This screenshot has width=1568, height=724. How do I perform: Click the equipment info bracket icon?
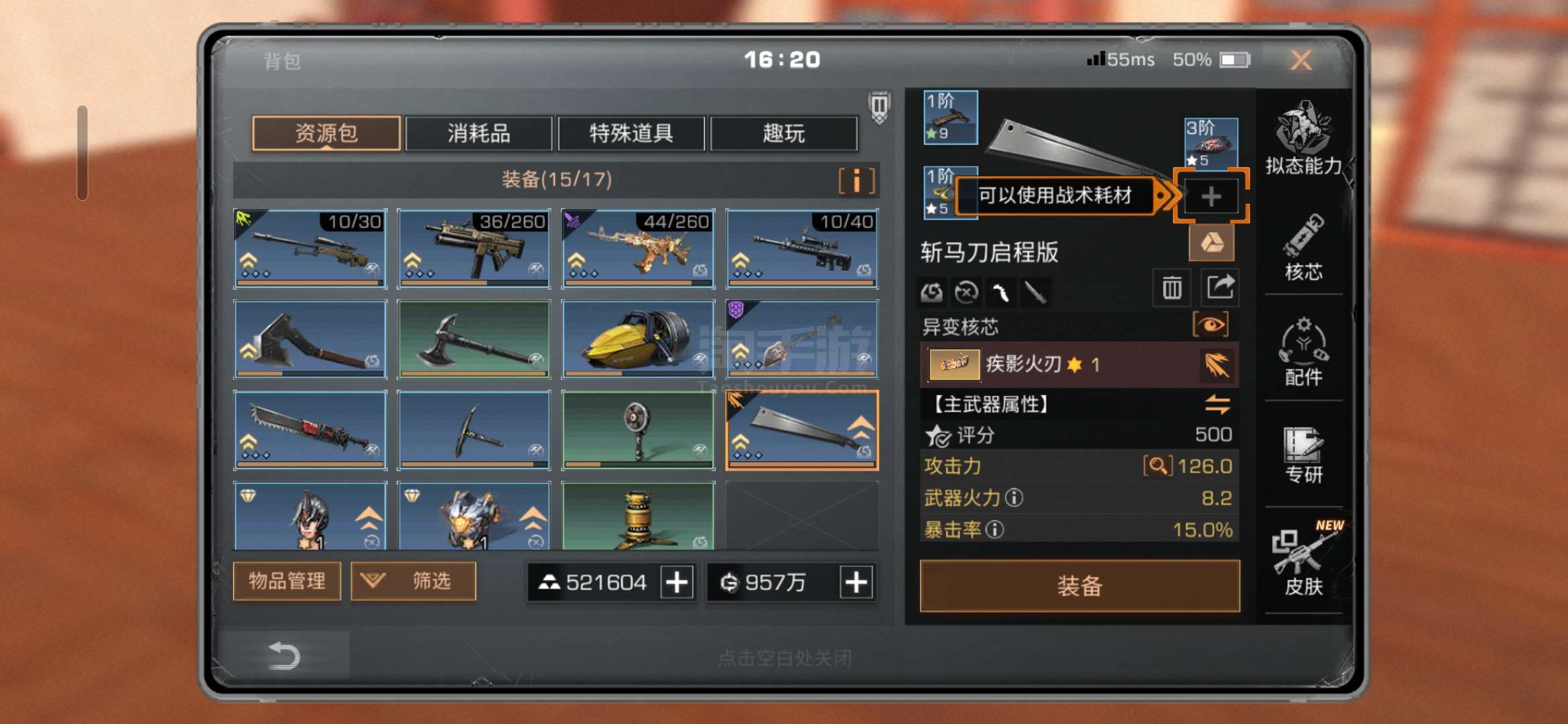point(856,180)
